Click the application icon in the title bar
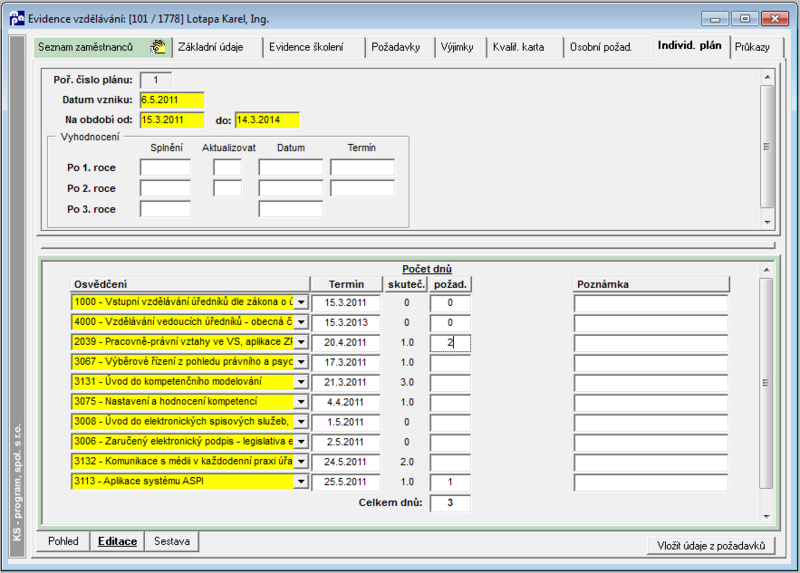 pyautogui.click(x=17, y=18)
